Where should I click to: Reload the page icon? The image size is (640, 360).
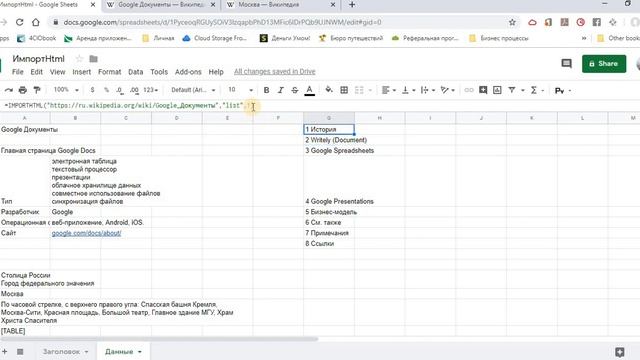pos(20,22)
